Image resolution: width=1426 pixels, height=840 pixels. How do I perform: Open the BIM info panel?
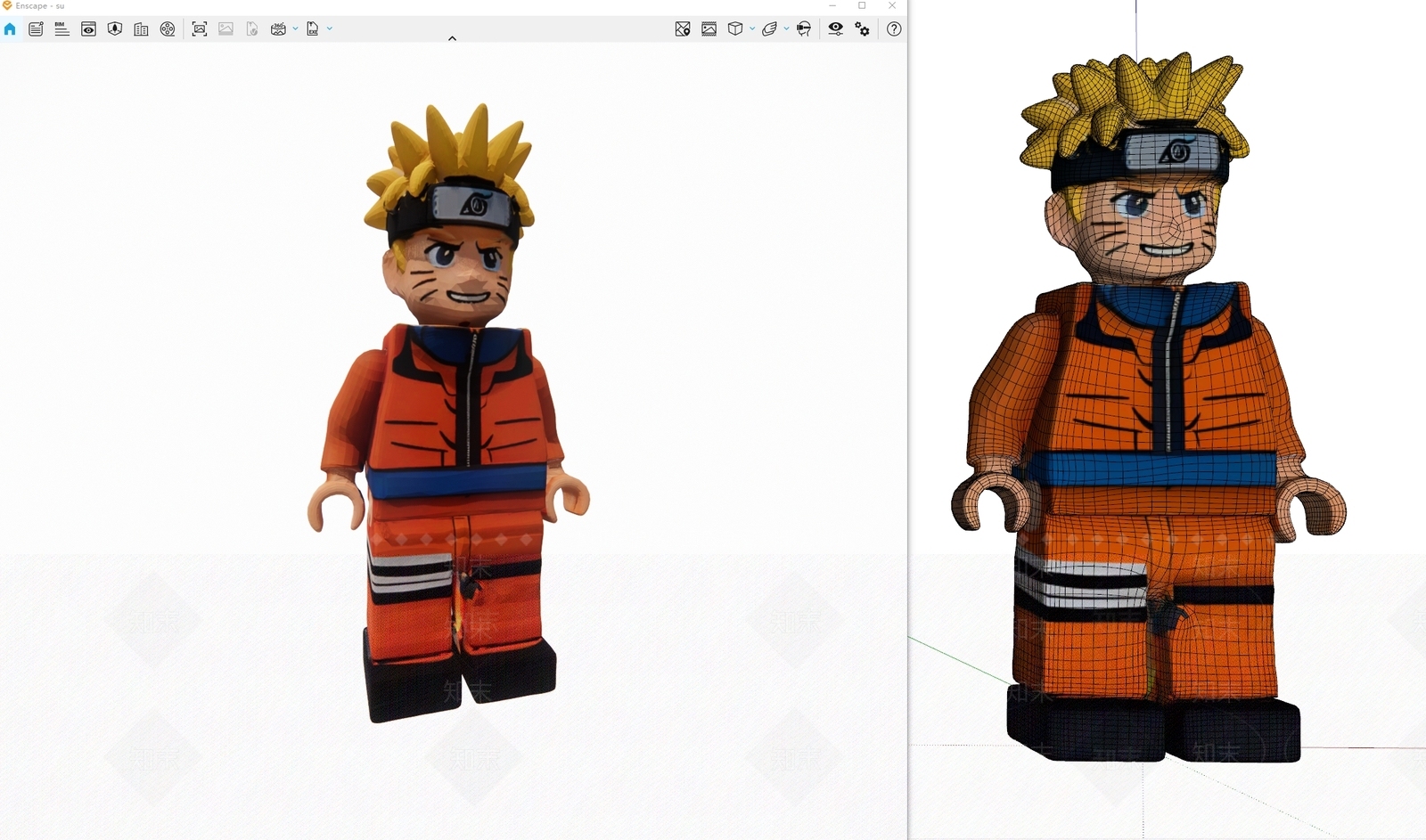(x=61, y=29)
